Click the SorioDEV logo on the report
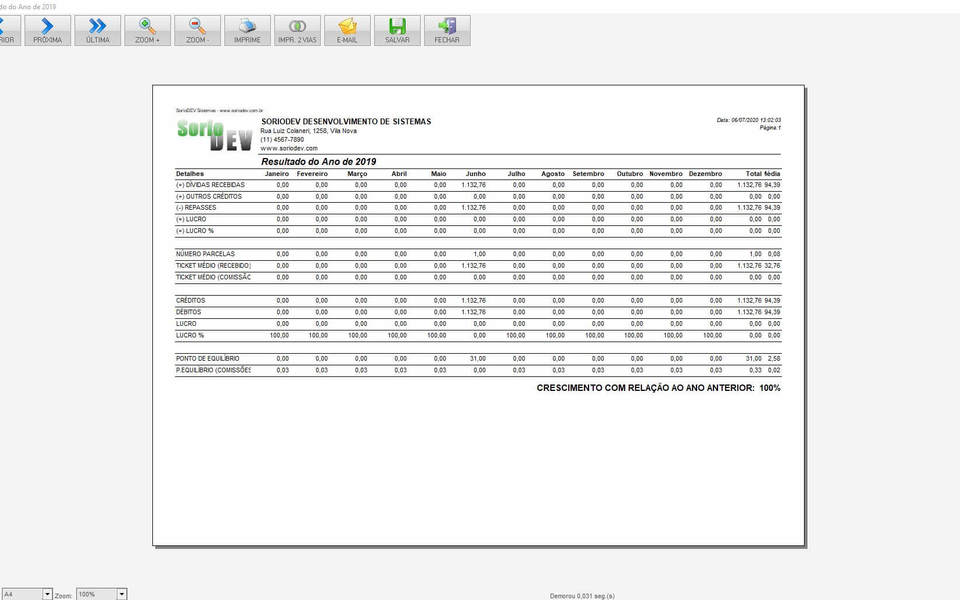 214,135
